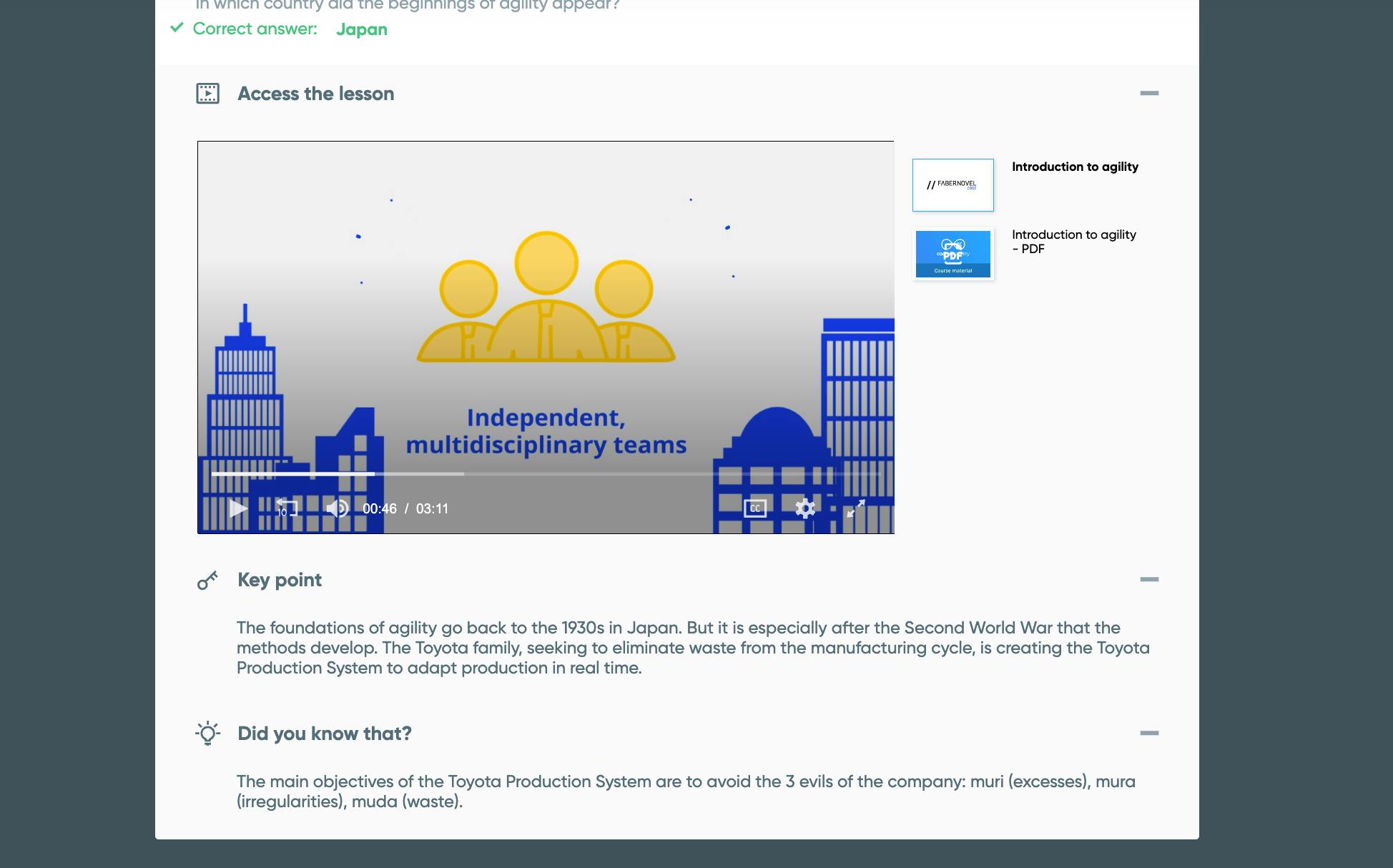Play the lesson video

(x=238, y=508)
